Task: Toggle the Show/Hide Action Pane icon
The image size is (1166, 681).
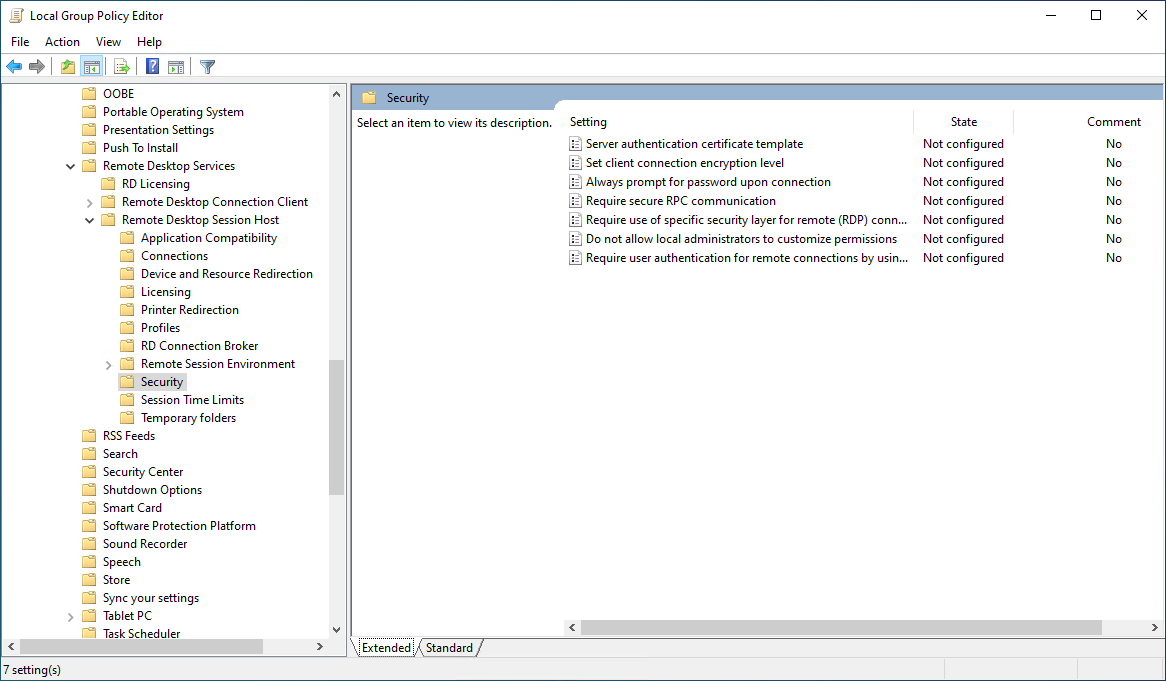Action: tap(176, 66)
